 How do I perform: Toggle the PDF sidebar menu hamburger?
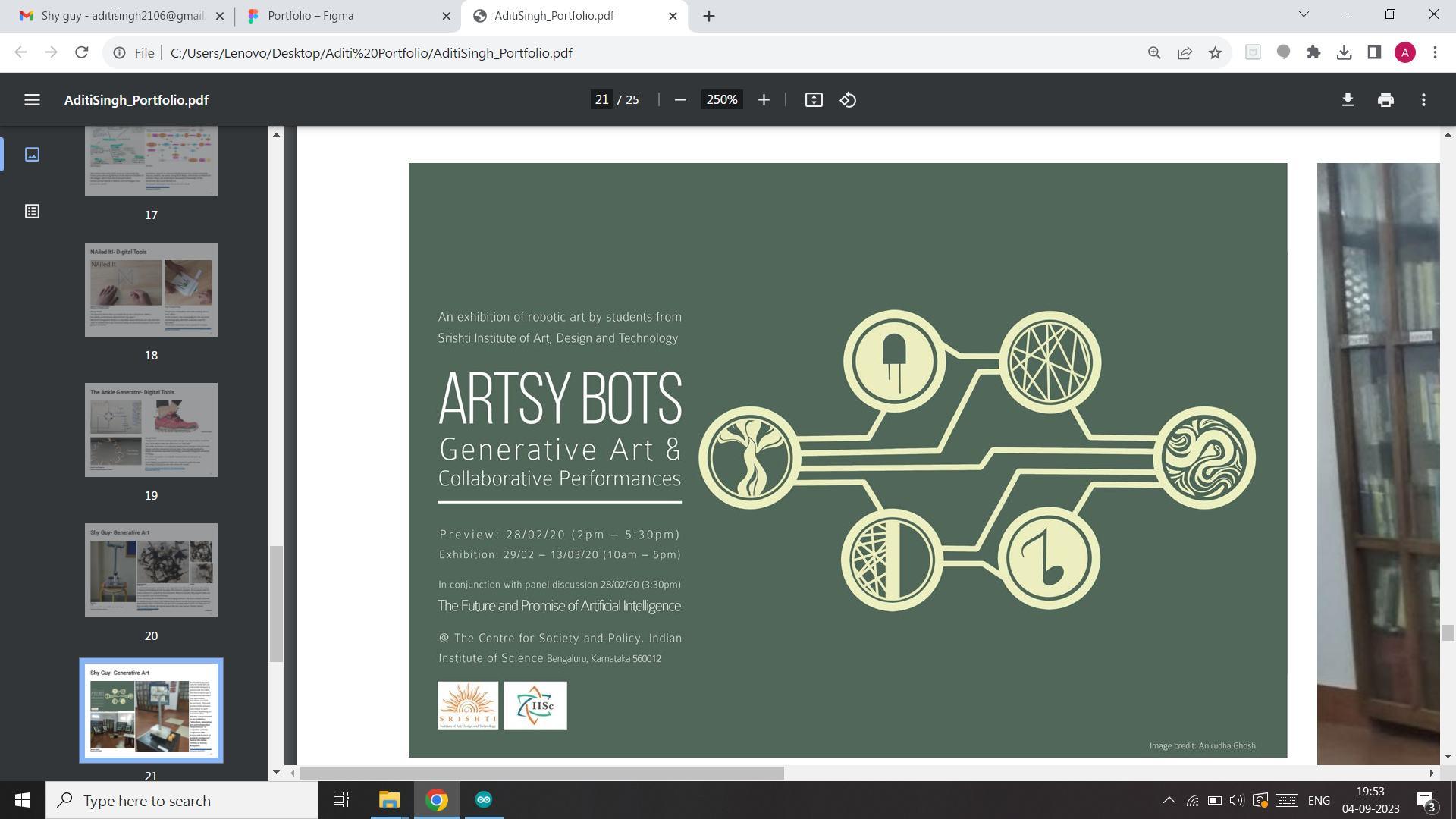click(32, 100)
